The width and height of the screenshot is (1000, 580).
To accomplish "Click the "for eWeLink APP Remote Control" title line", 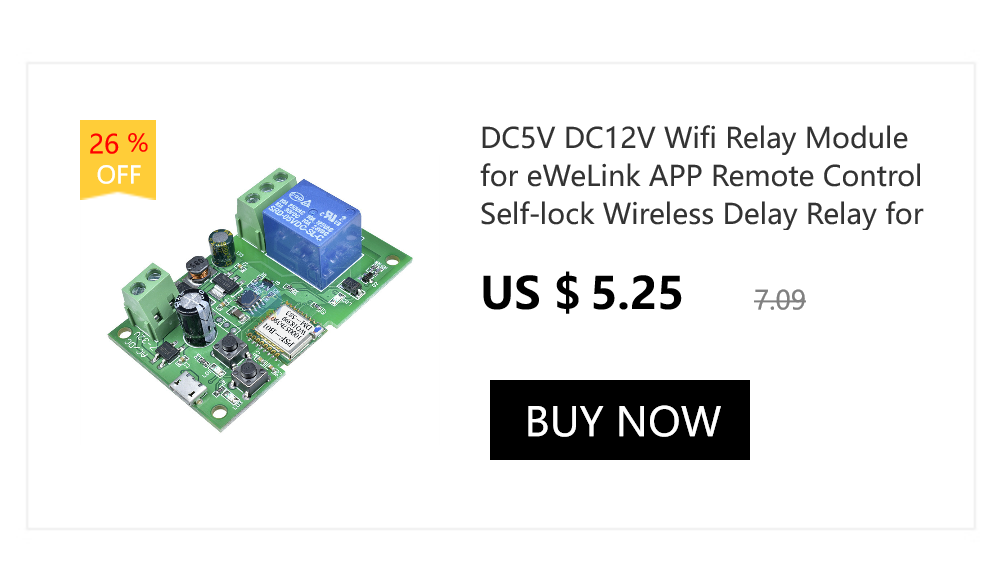I will pos(701,176).
